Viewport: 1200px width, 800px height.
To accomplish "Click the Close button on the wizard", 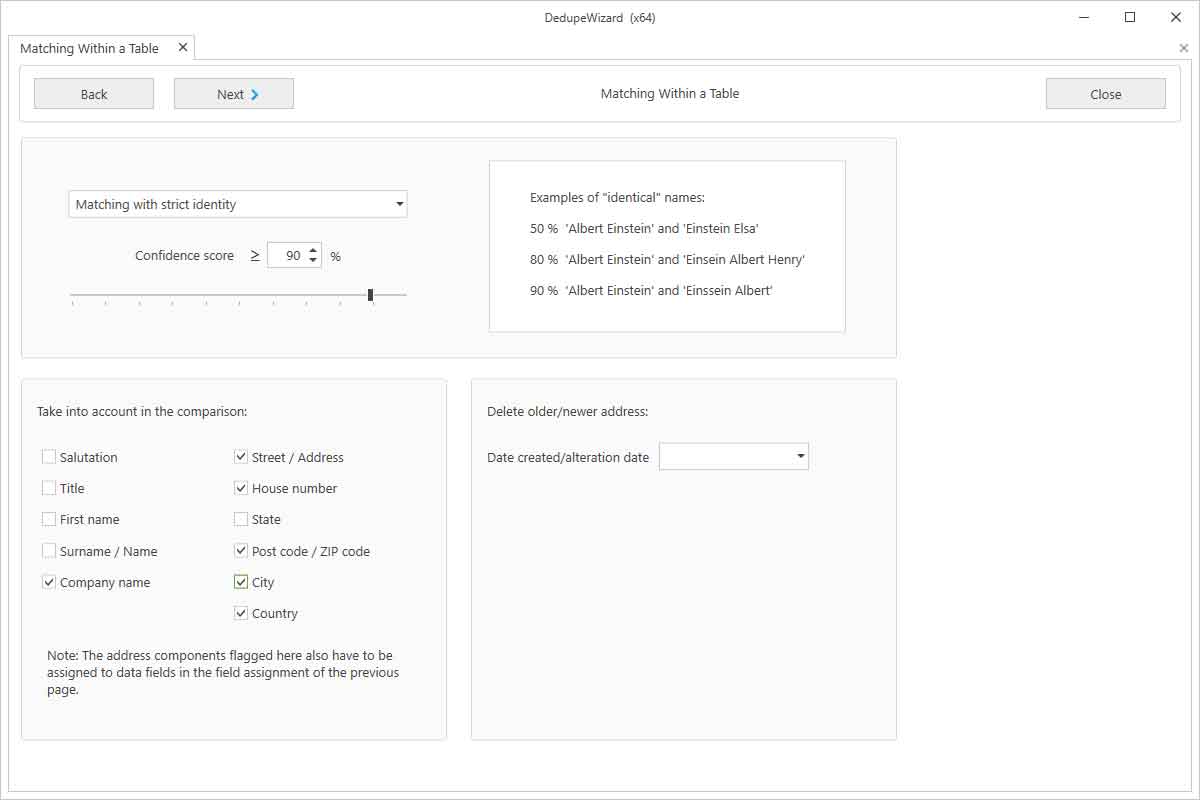I will pyautogui.click(x=1104, y=93).
